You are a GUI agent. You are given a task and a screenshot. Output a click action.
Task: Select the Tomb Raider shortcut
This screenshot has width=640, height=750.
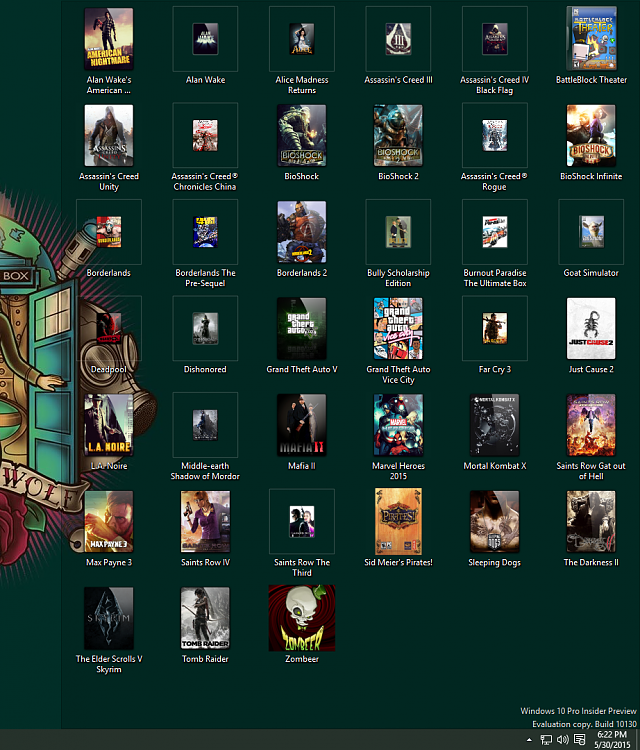pos(205,618)
